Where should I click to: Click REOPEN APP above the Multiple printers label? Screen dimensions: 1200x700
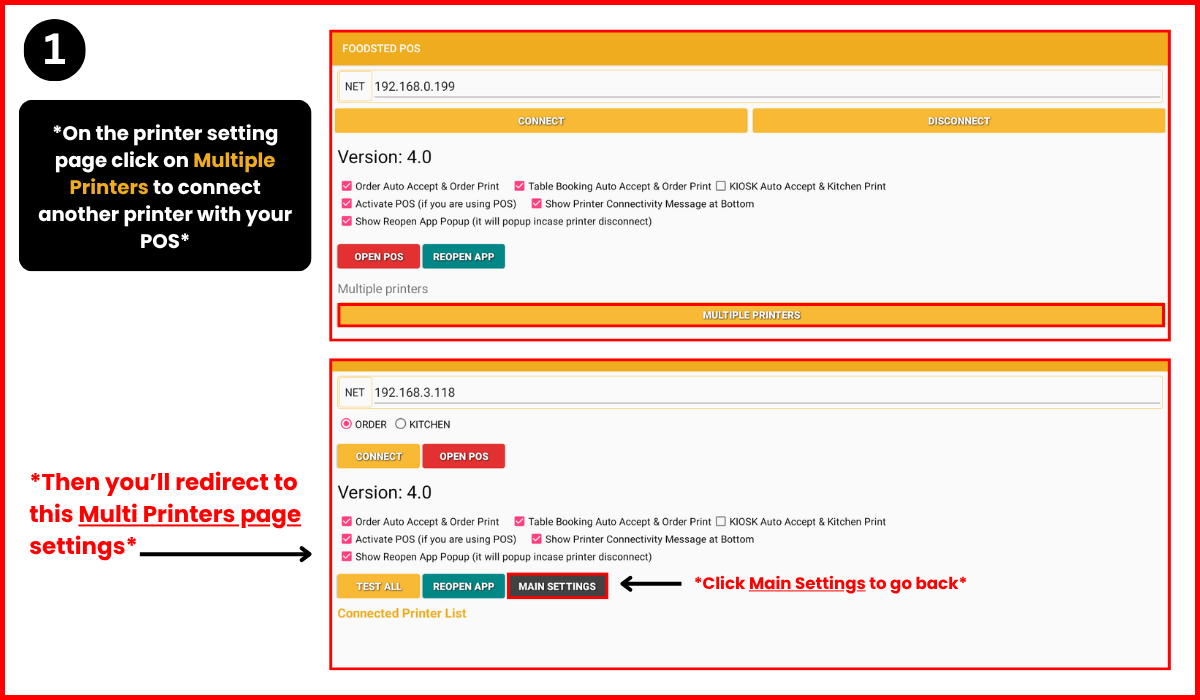(464, 257)
